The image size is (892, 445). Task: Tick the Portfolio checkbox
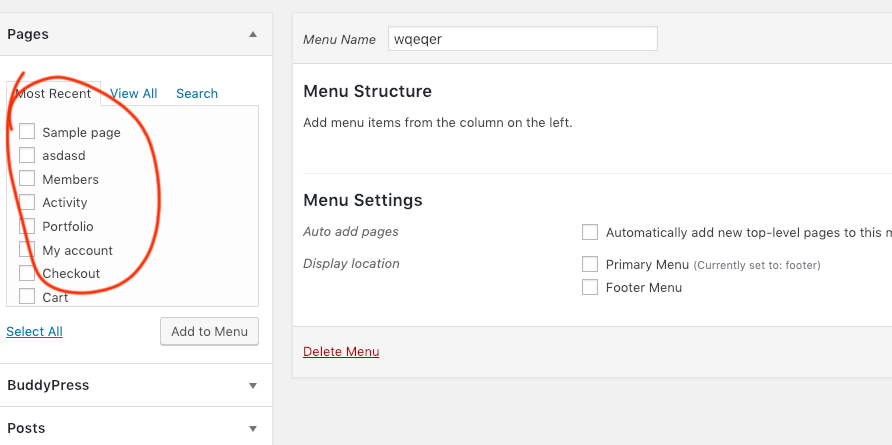pos(27,226)
